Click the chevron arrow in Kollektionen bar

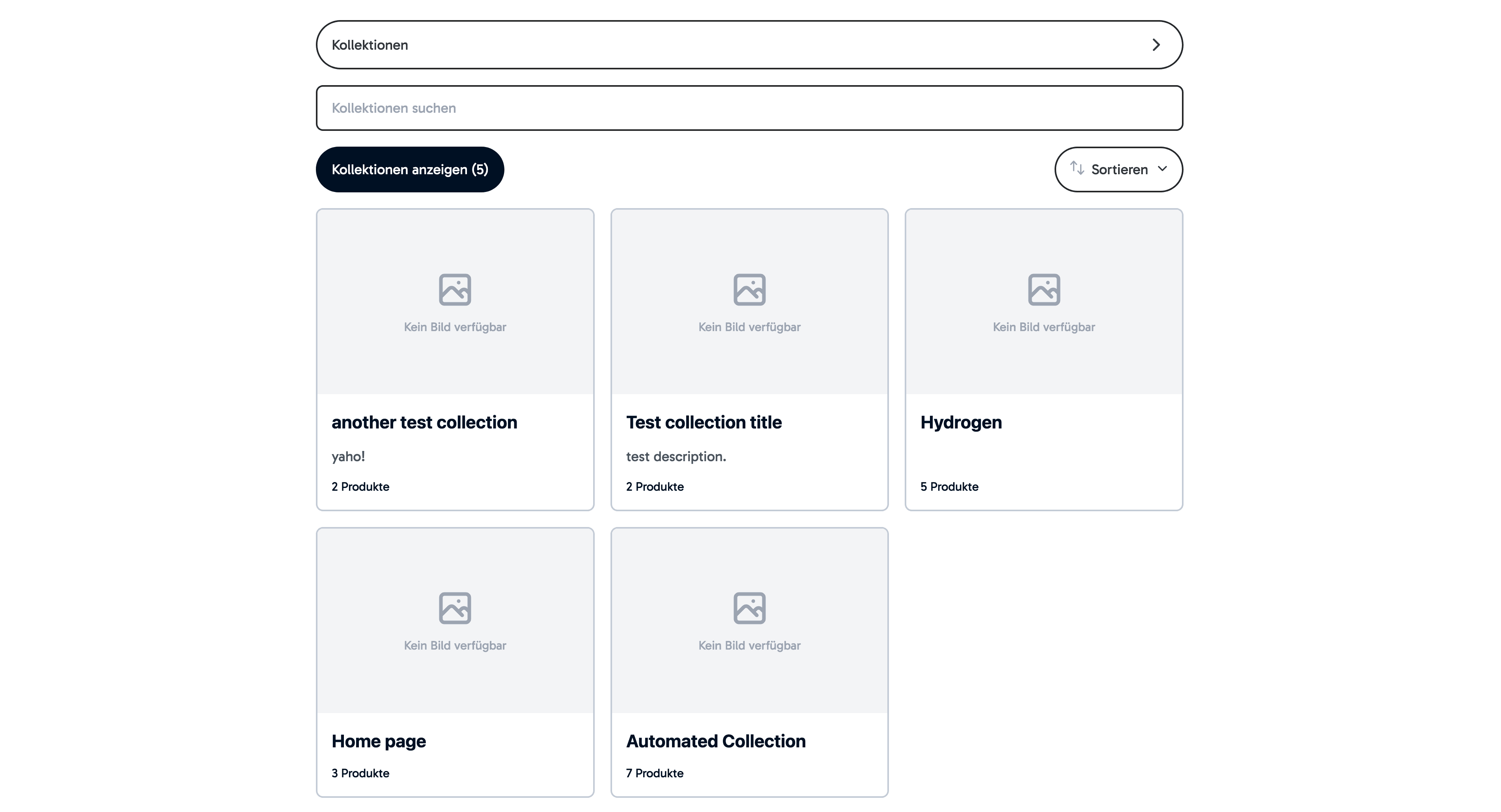[1156, 45]
